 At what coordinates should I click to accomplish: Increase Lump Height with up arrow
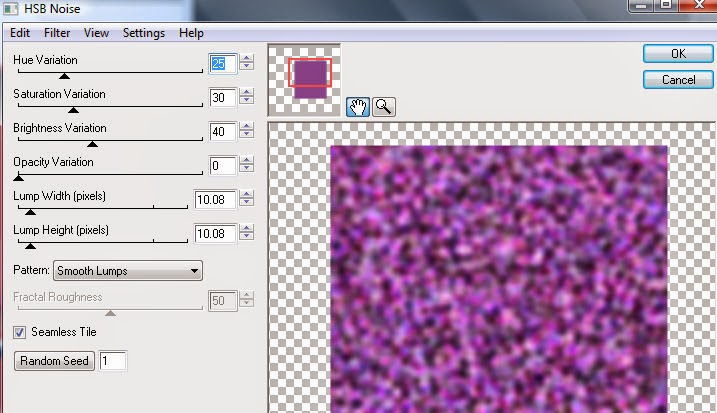click(246, 228)
